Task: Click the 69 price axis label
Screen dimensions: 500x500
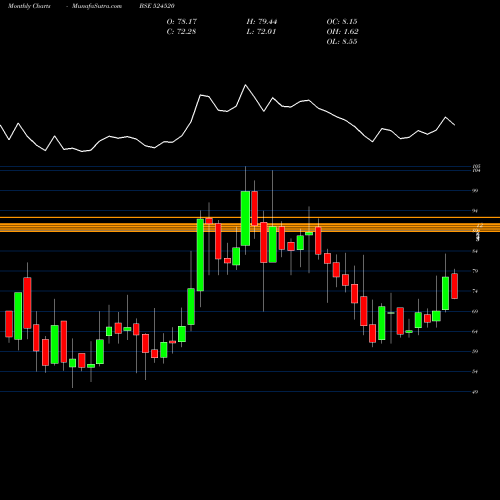Action: [x=475, y=311]
